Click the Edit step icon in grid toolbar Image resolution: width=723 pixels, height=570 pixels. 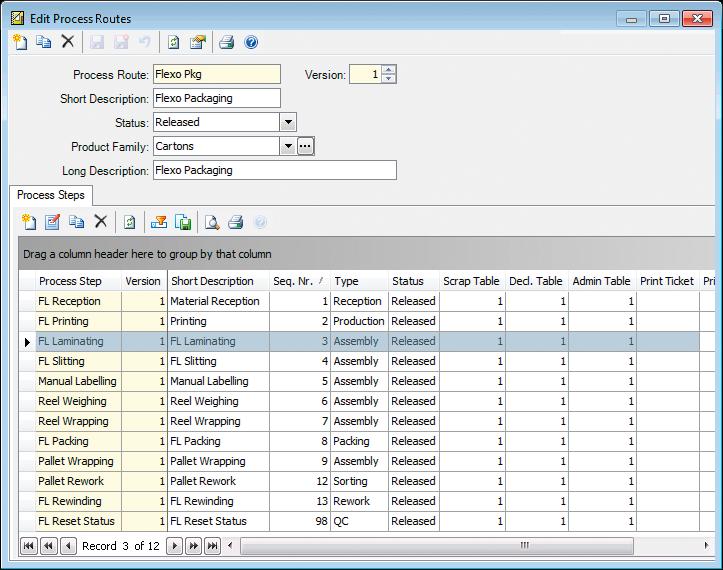coord(53,222)
